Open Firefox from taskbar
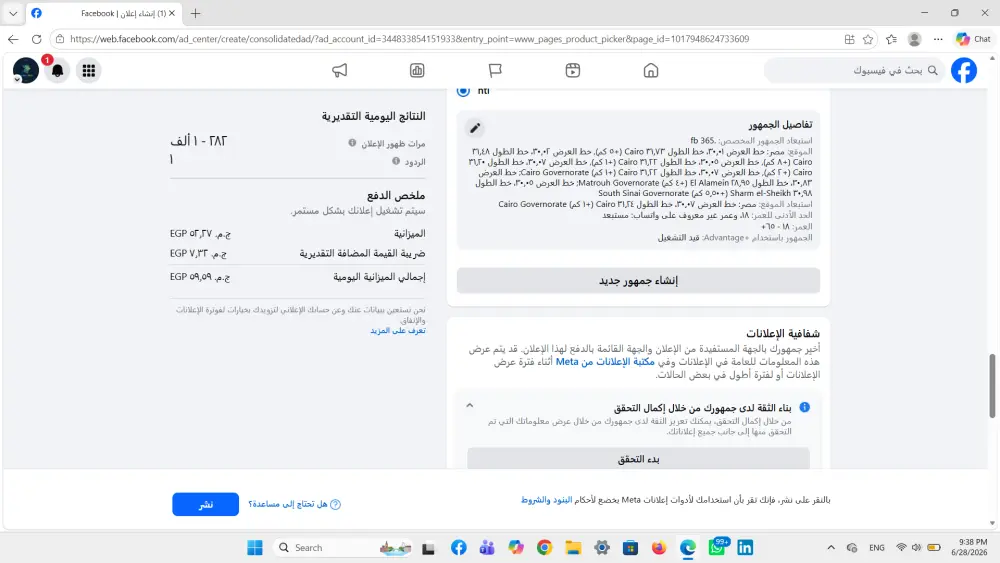 (x=659, y=548)
